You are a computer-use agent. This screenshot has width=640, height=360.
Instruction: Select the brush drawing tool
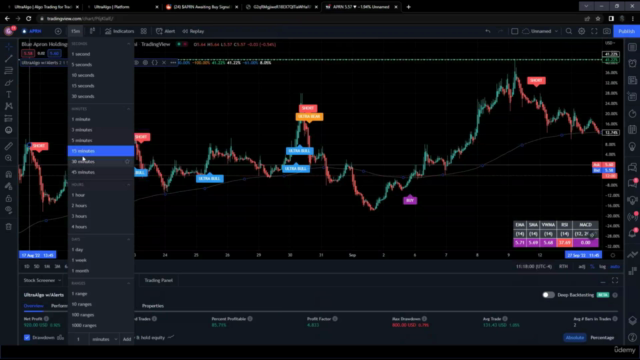[x=9, y=83]
